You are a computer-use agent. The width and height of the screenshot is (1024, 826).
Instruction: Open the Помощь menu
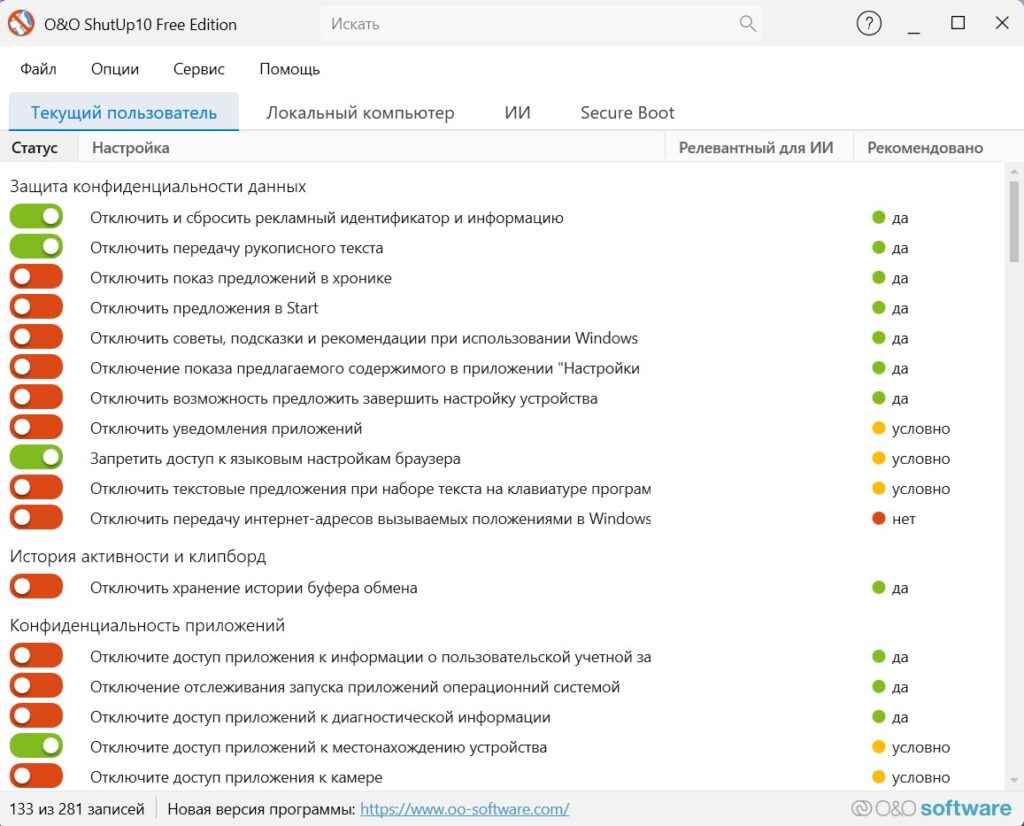[x=289, y=69]
